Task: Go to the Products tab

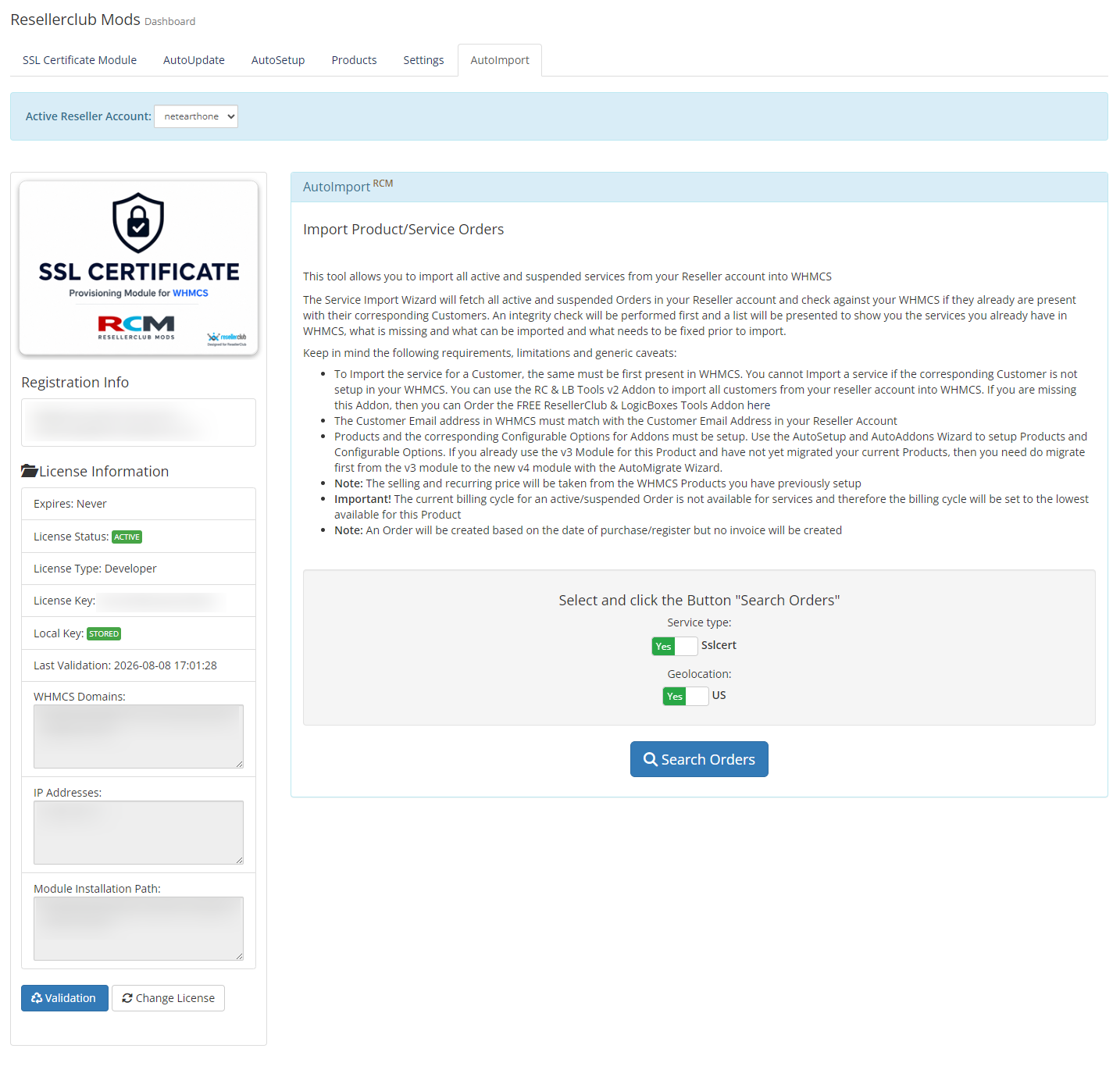Action: click(354, 60)
